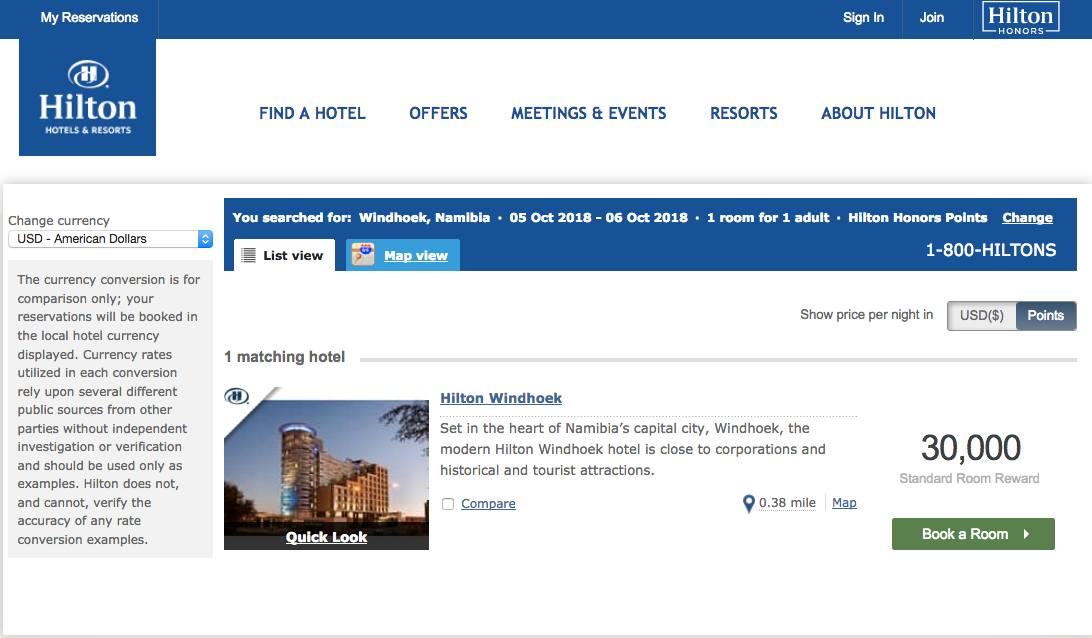This screenshot has width=1092, height=638.
Task: Click the small Hilton brand badge on hotel image
Action: point(237,396)
